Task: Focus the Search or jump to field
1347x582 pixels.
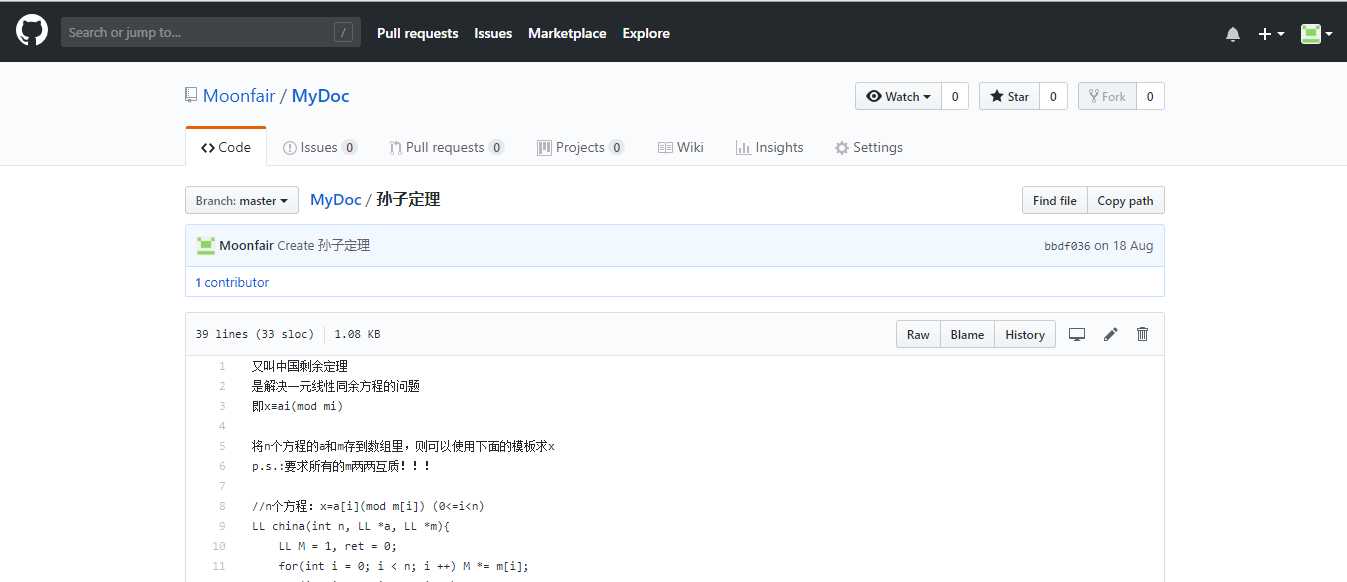Action: 210,32
